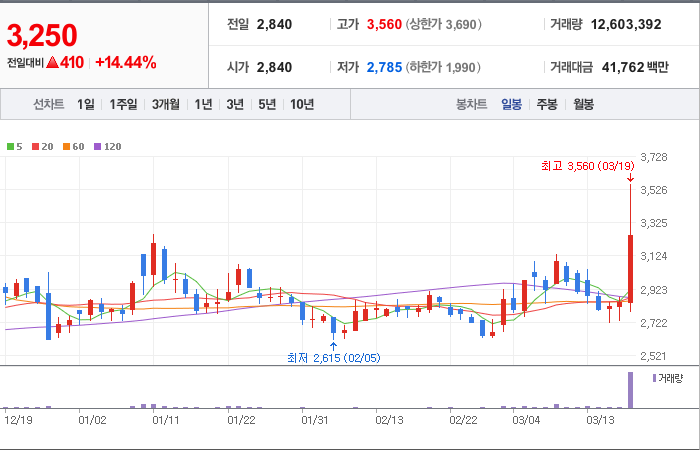
Task: Click the tall 03/19 volume bar
Action: point(630,390)
